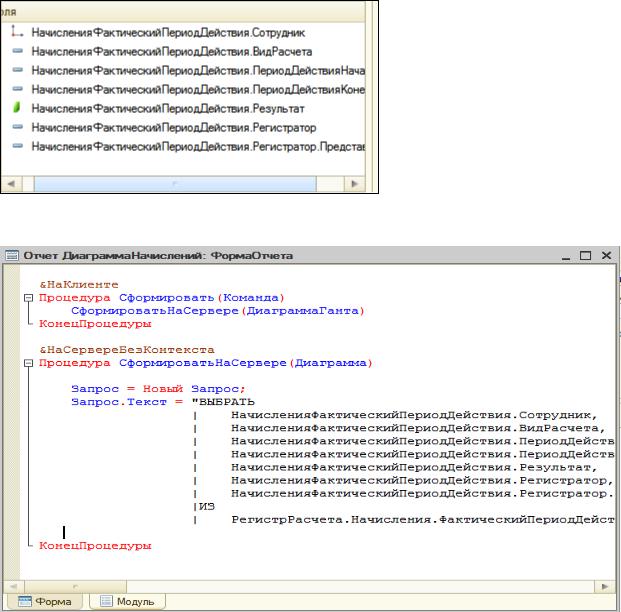Image resolution: width=621 pixels, height=612 pixels.
Task: Select the list row ending in ПериодДействияКоне
Action: coord(198,90)
